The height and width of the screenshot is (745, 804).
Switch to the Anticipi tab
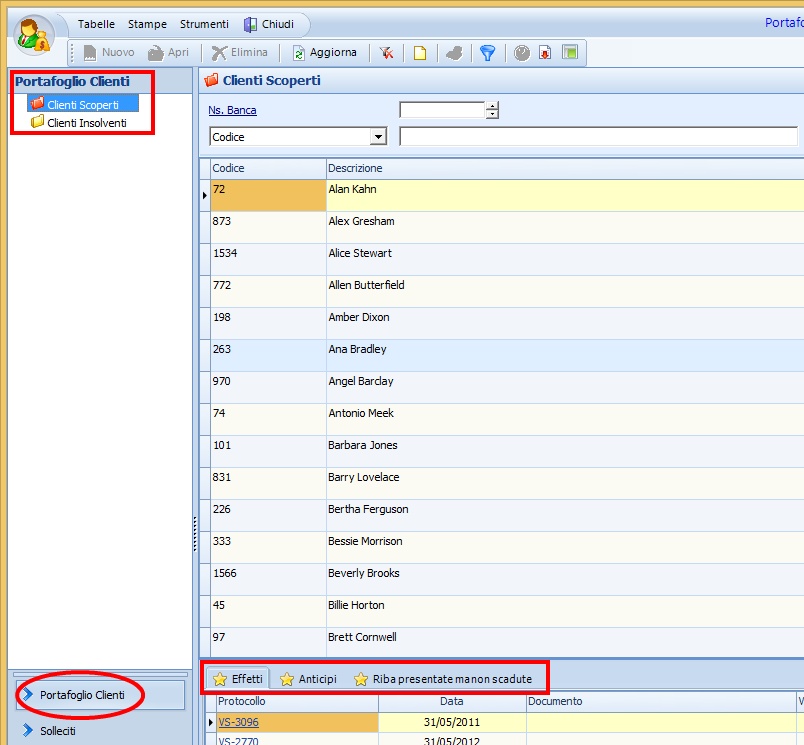308,679
